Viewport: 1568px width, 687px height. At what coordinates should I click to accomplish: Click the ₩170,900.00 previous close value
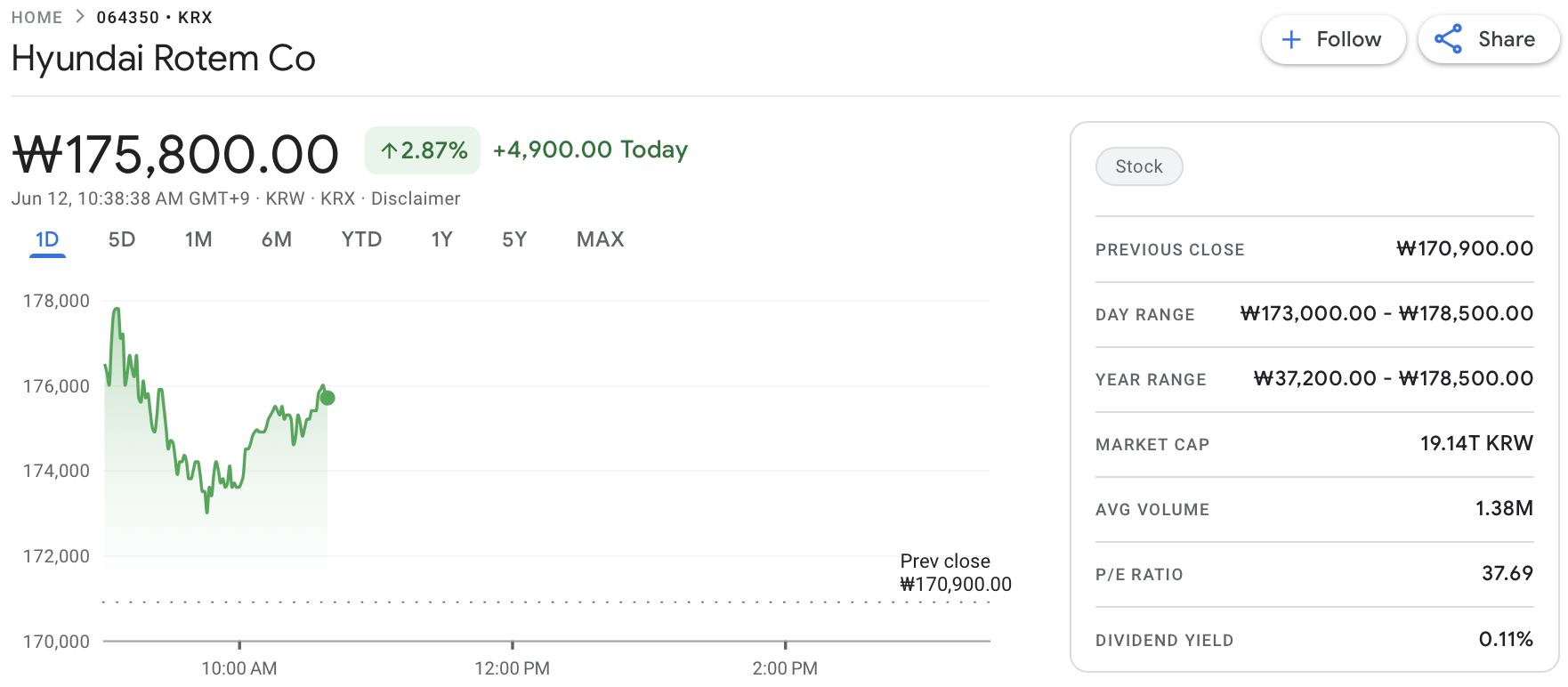pos(1465,249)
